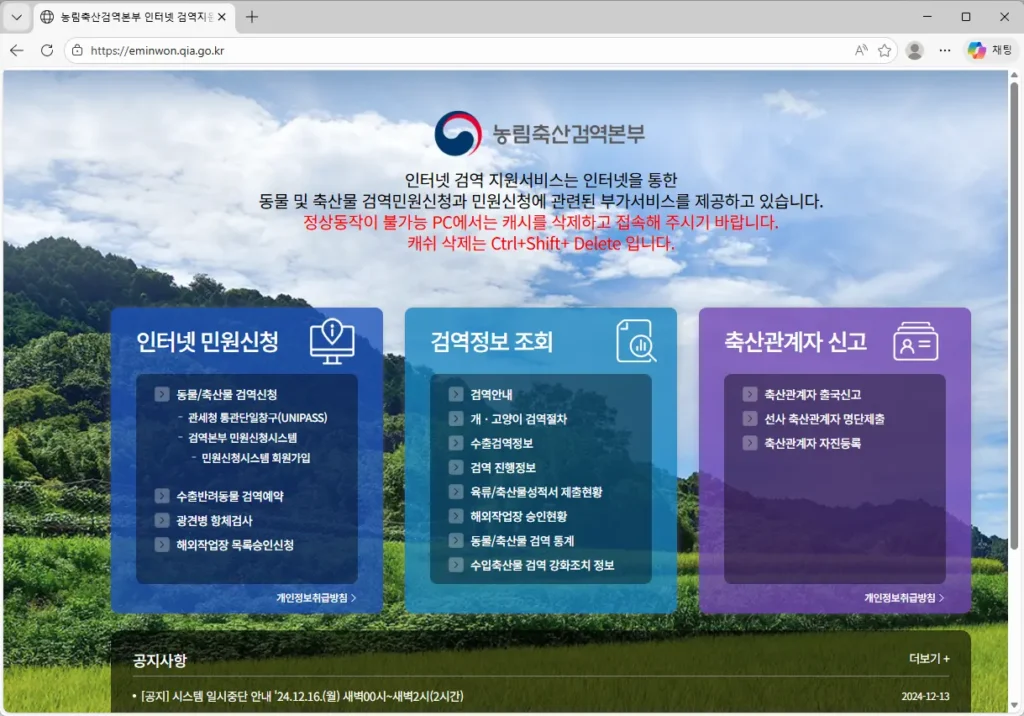This screenshot has height=716, width=1024.
Task: Click the vertical page scrollbar
Action: click(x=1016, y=300)
